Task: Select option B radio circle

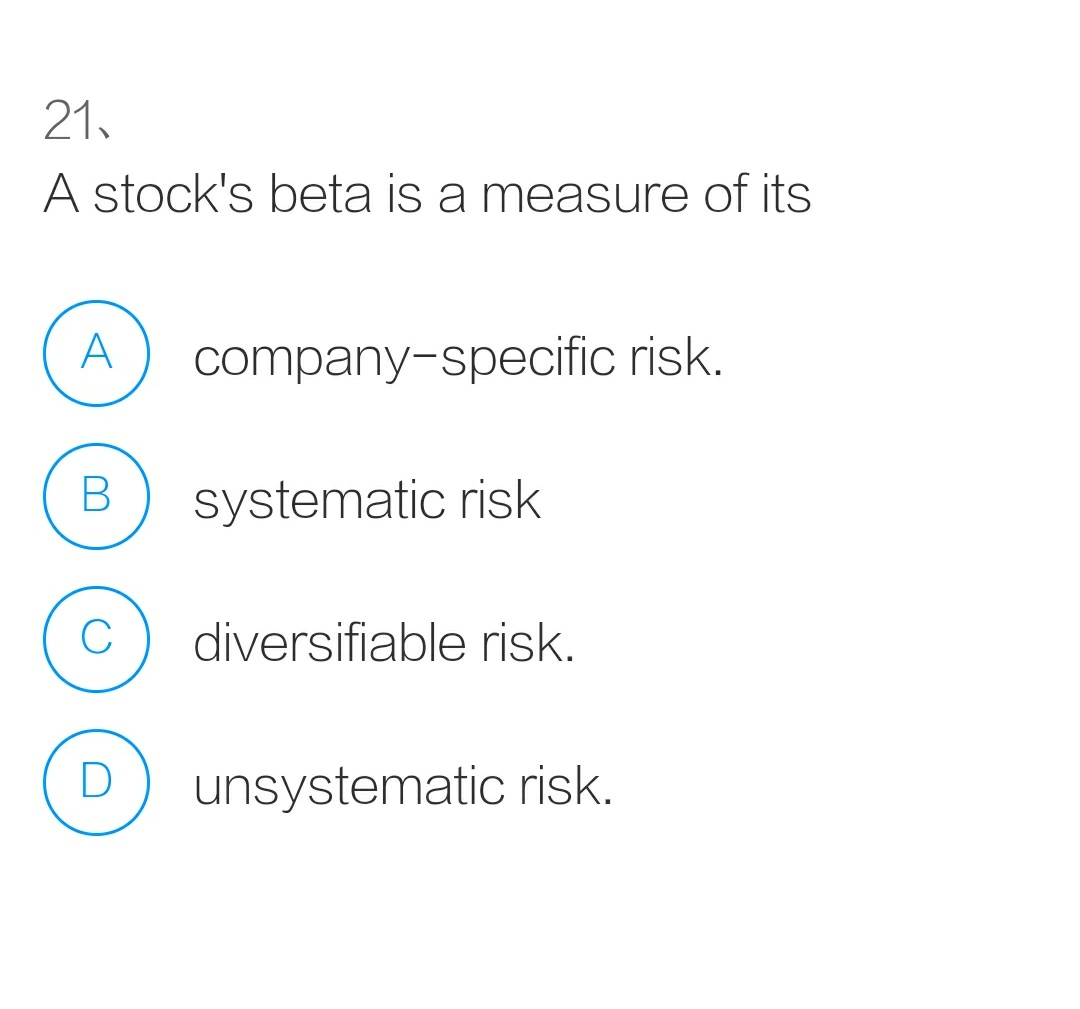Action: 96,496
